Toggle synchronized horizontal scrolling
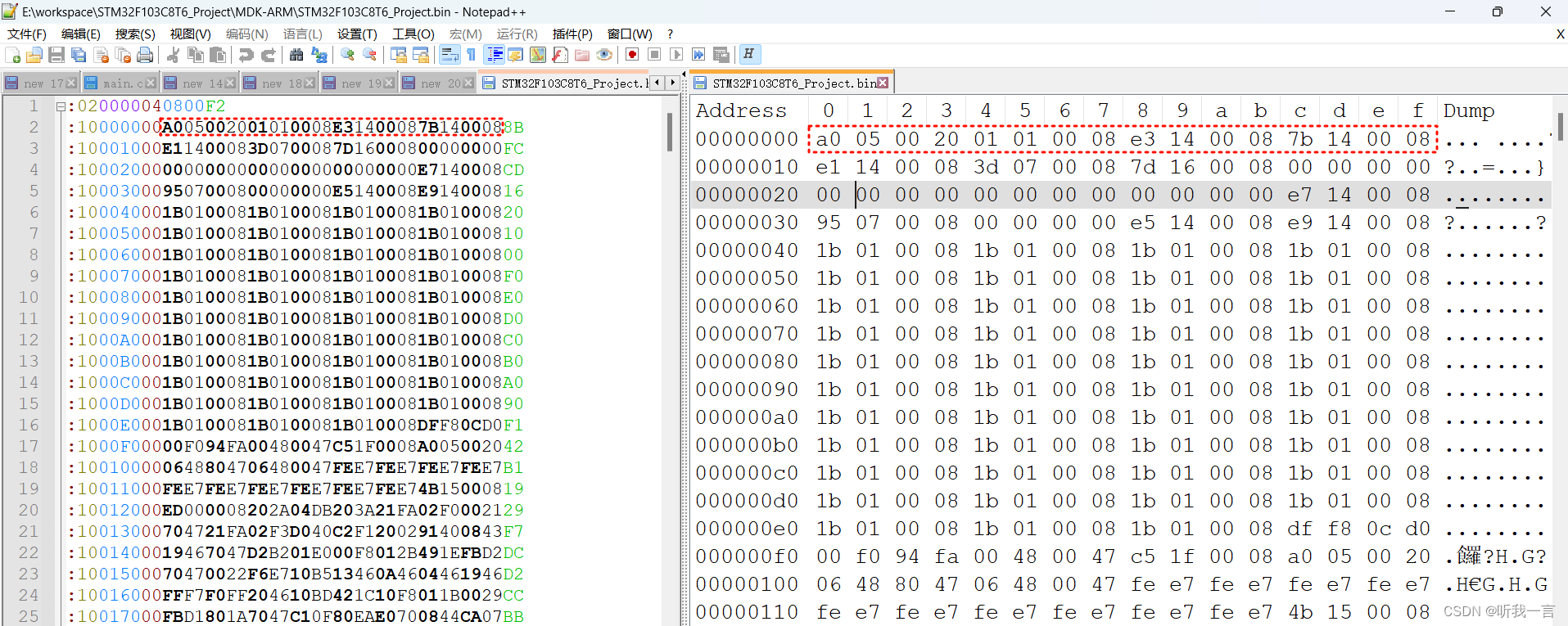 [421, 55]
